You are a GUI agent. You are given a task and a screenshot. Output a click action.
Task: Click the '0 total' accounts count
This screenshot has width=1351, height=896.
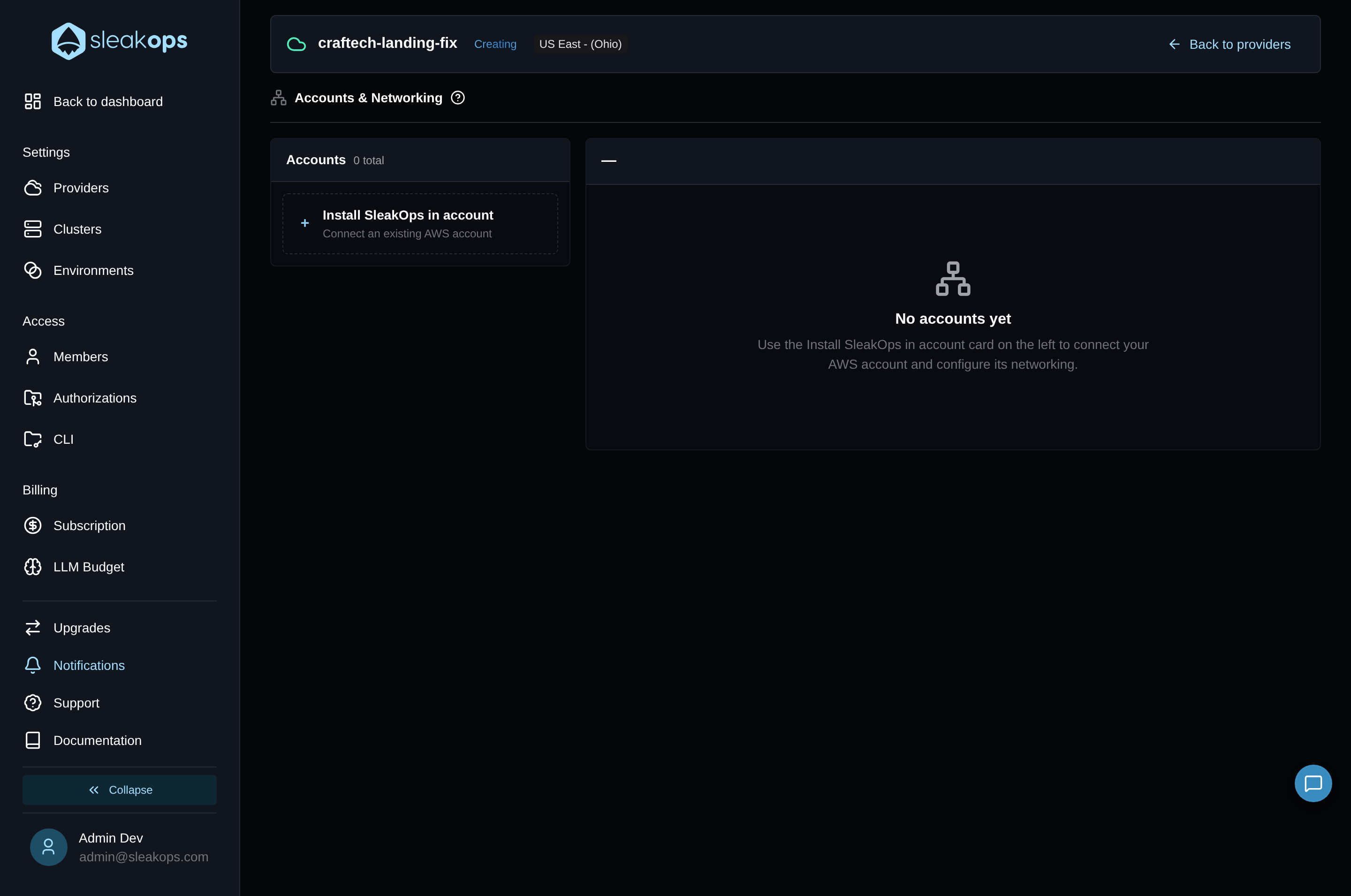click(x=368, y=160)
